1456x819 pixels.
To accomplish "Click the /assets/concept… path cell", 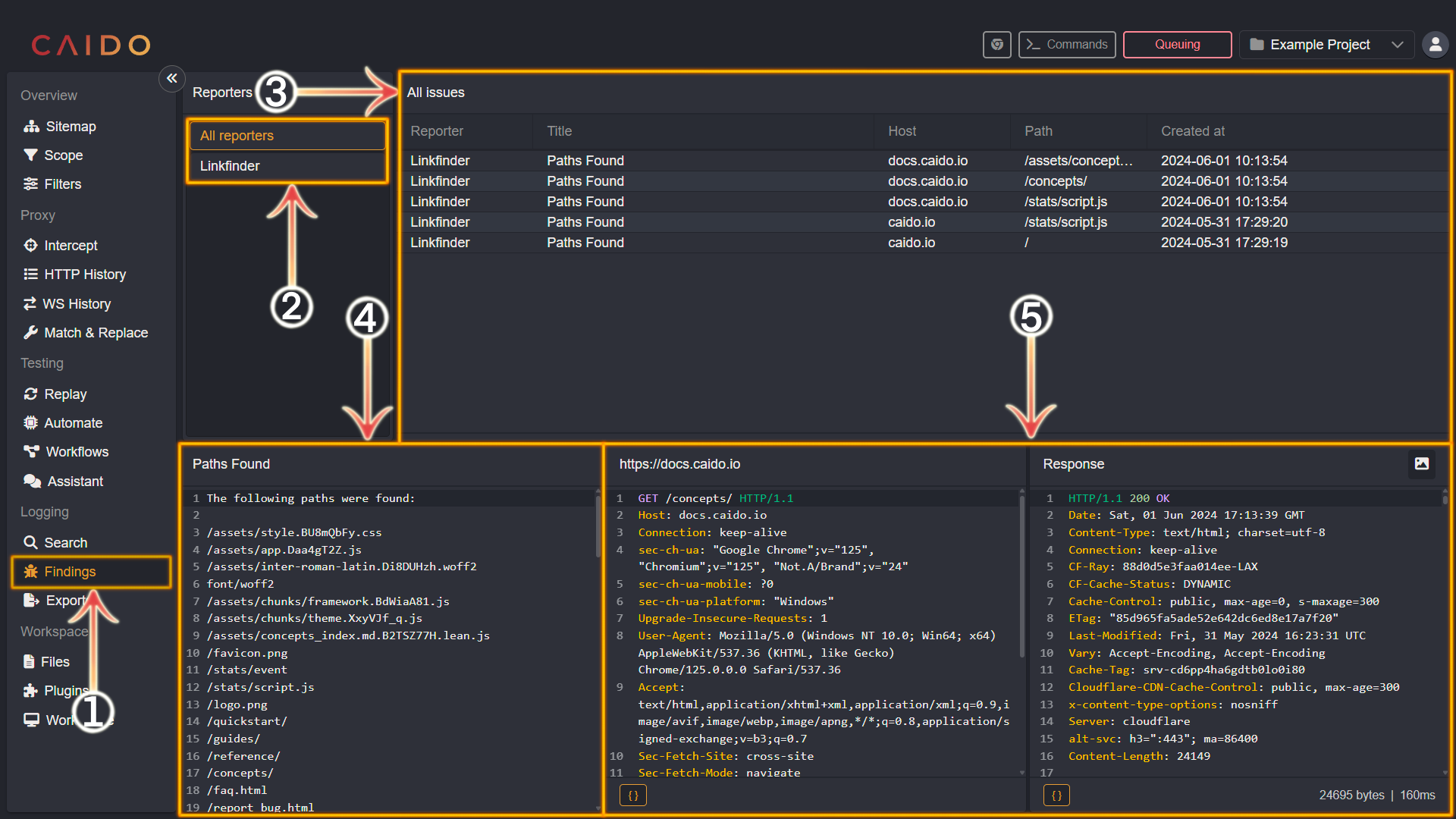I will pyautogui.click(x=1078, y=161).
